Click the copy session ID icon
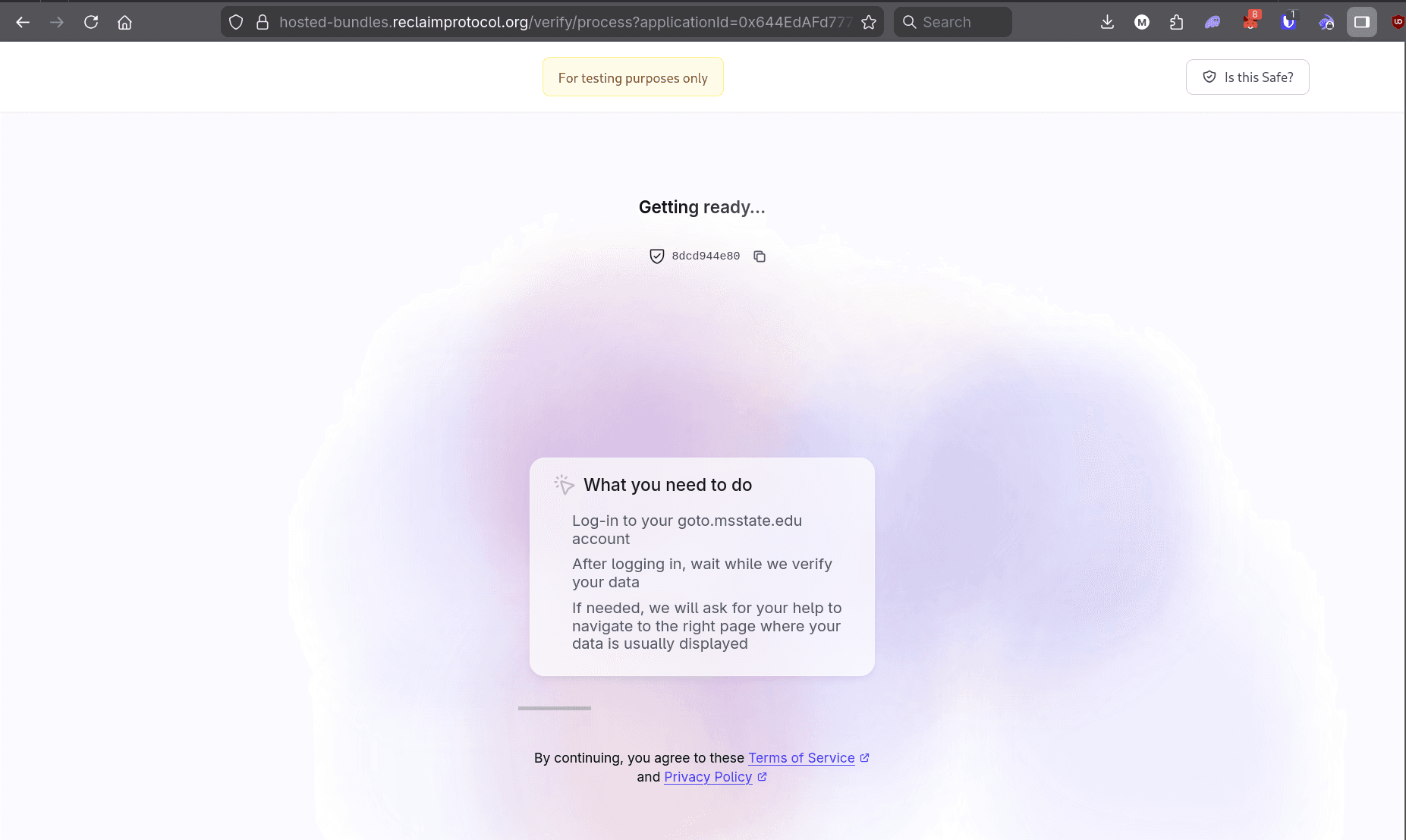The height and width of the screenshot is (840, 1406). [760, 256]
